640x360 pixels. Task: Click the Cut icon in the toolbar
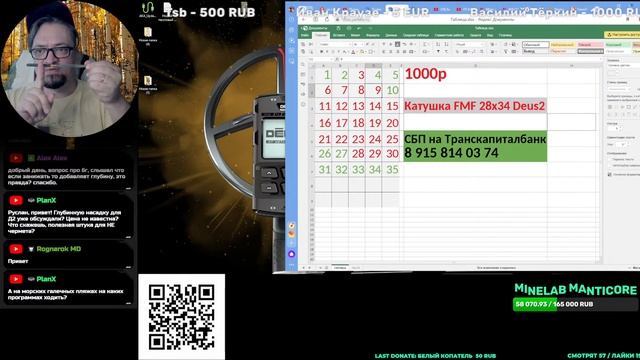coord(311,44)
